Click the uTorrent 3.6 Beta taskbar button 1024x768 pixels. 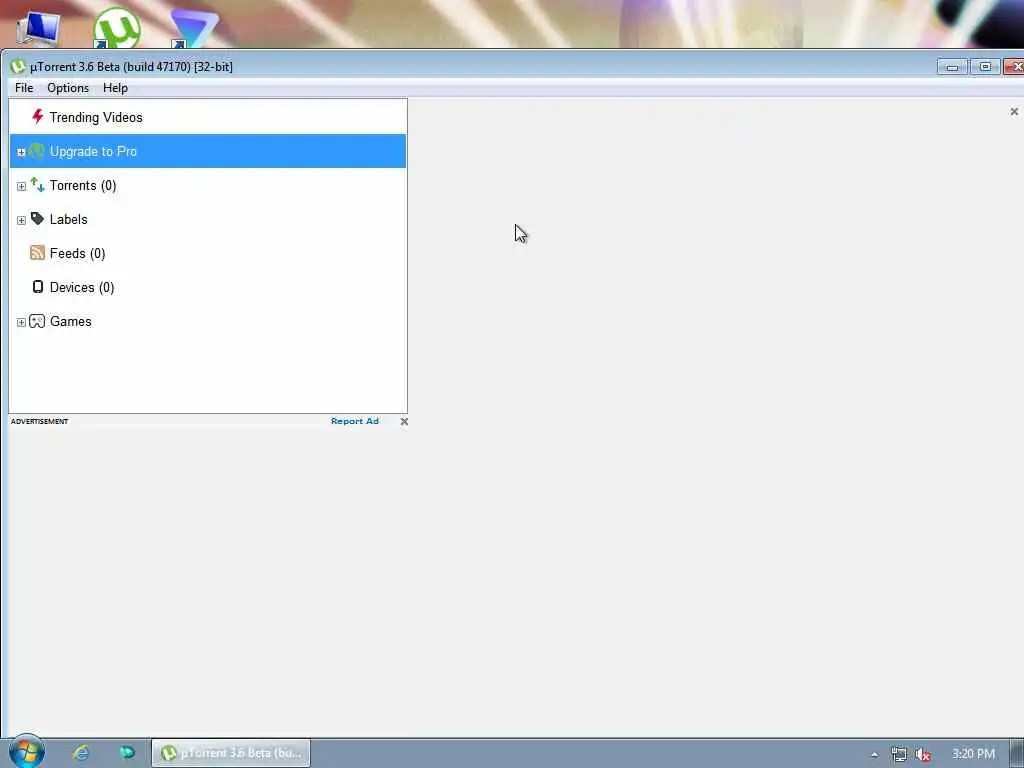point(231,753)
